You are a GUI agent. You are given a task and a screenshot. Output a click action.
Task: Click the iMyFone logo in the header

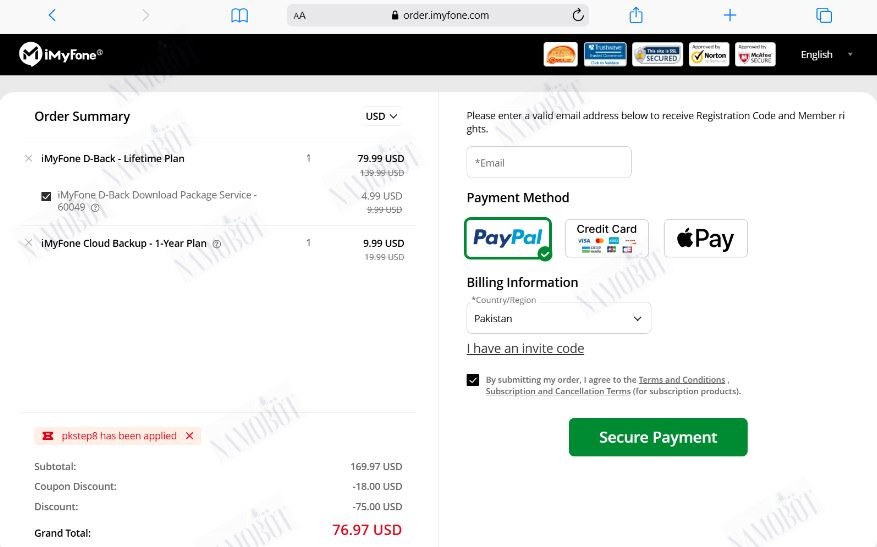pos(61,54)
